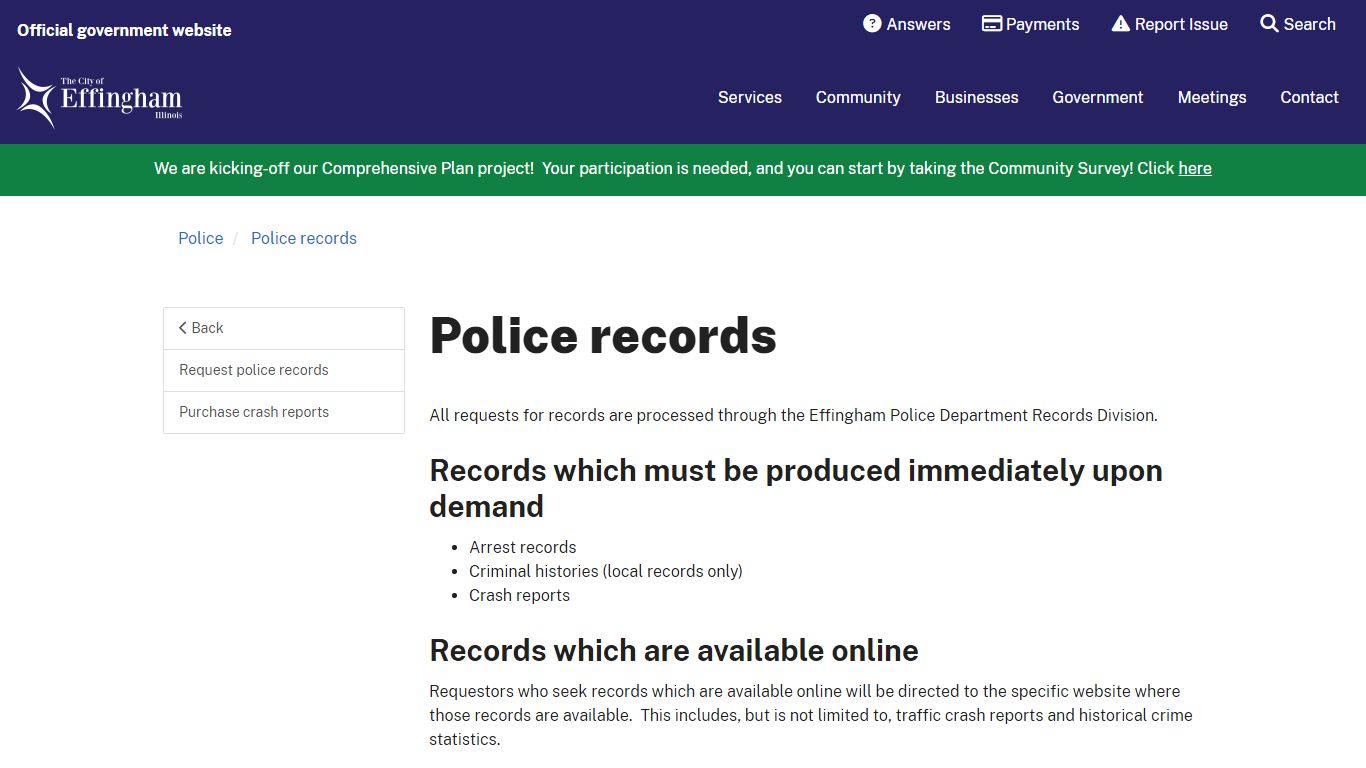Click the Back chevron arrow icon
This screenshot has height=768, width=1366.
click(183, 328)
